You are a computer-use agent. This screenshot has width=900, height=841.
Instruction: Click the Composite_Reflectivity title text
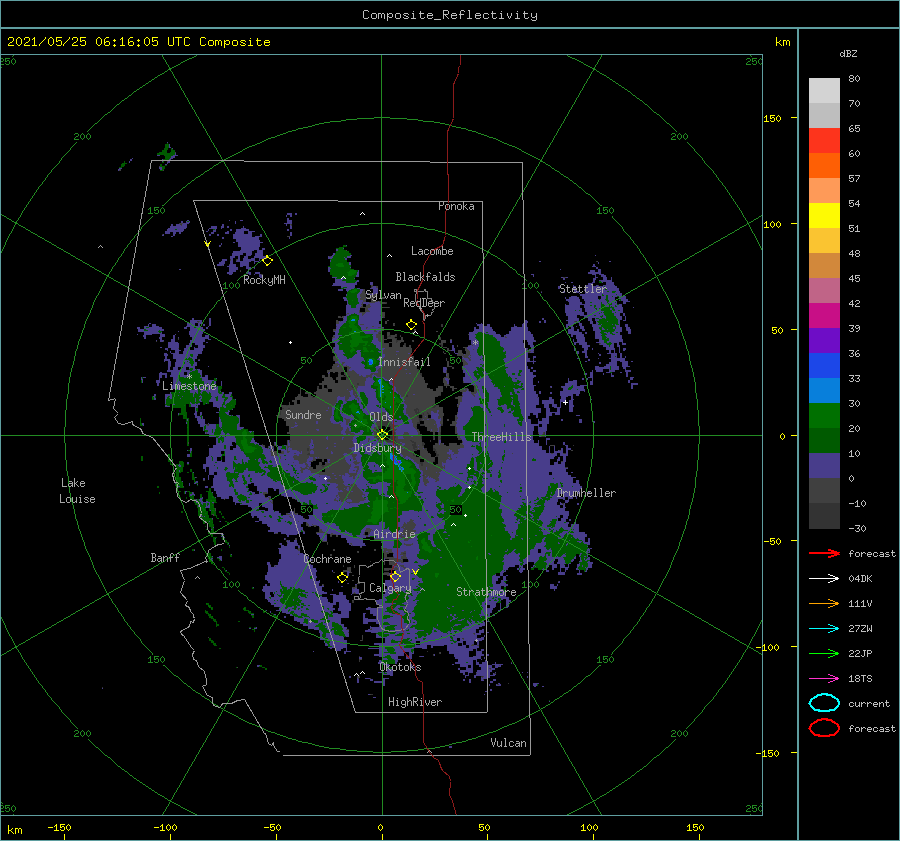(450, 15)
